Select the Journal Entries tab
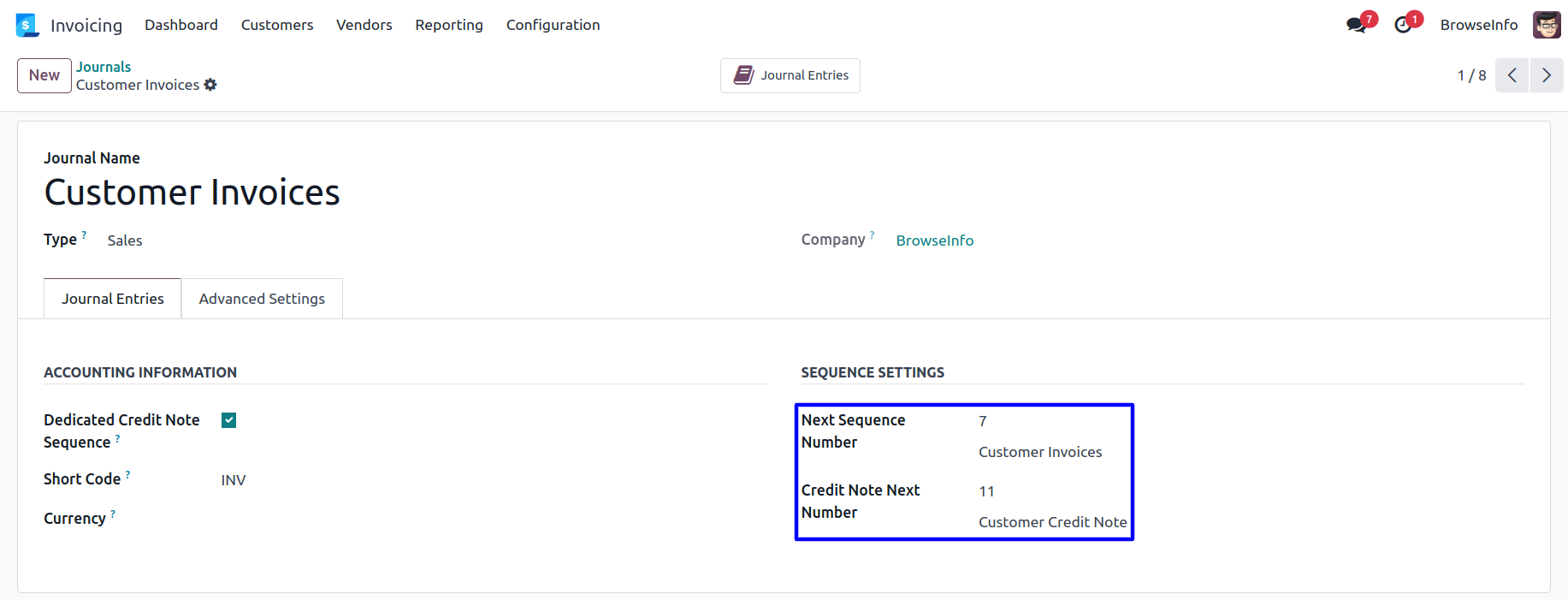The image size is (1568, 600). click(113, 299)
